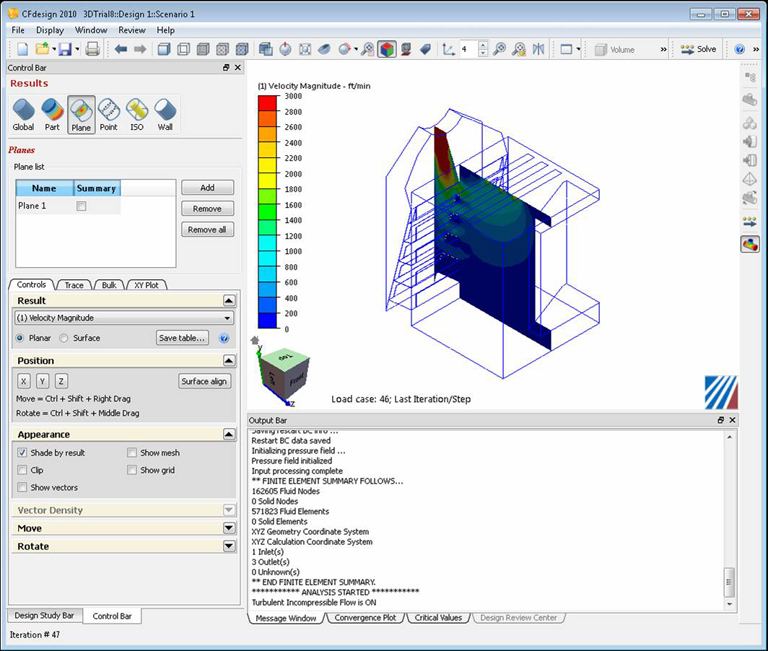The height and width of the screenshot is (651, 768).
Task: Click the back arrow navigation icon
Action: pos(121,49)
